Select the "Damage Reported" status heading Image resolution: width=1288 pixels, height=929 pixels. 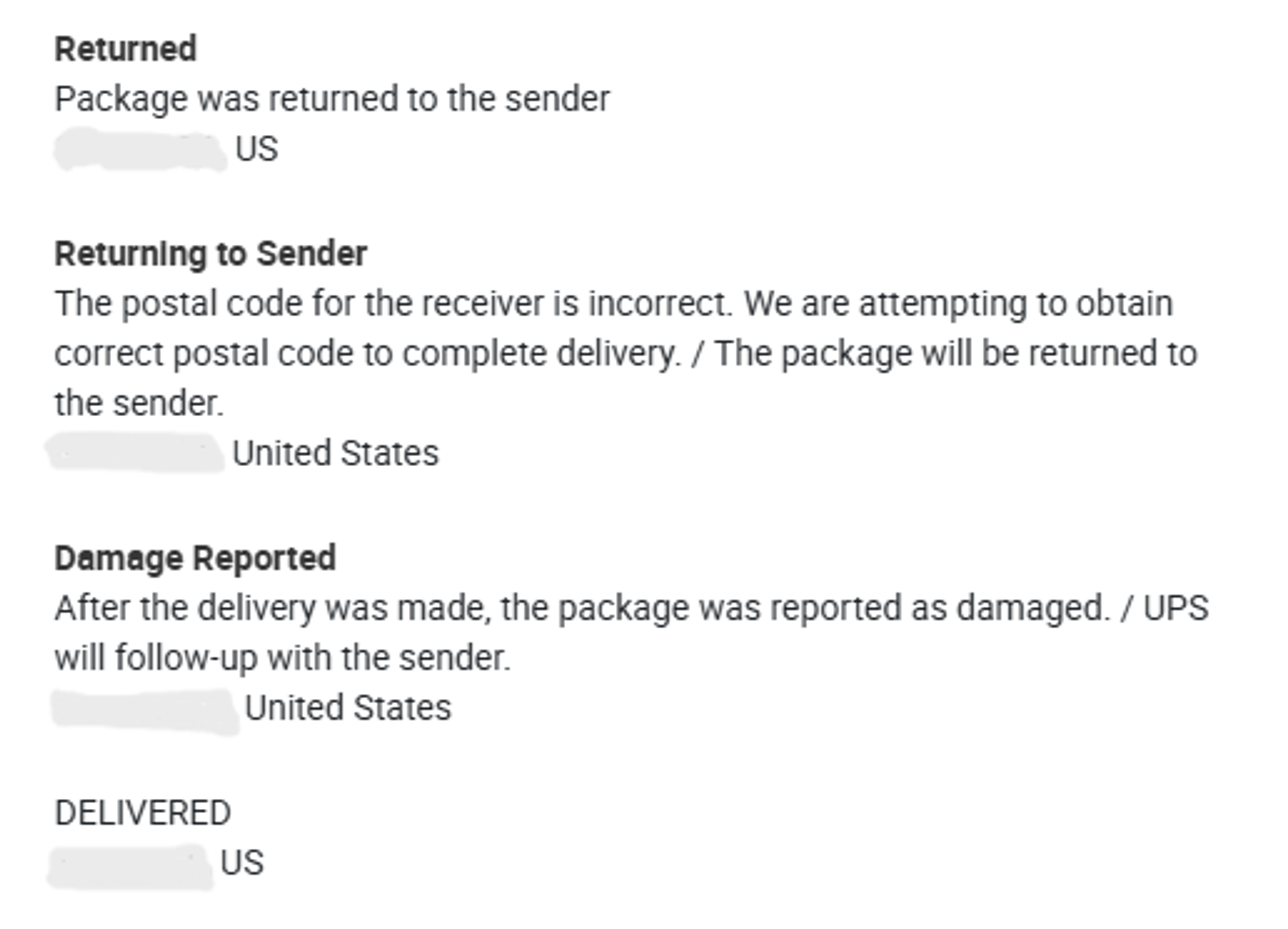(195, 558)
